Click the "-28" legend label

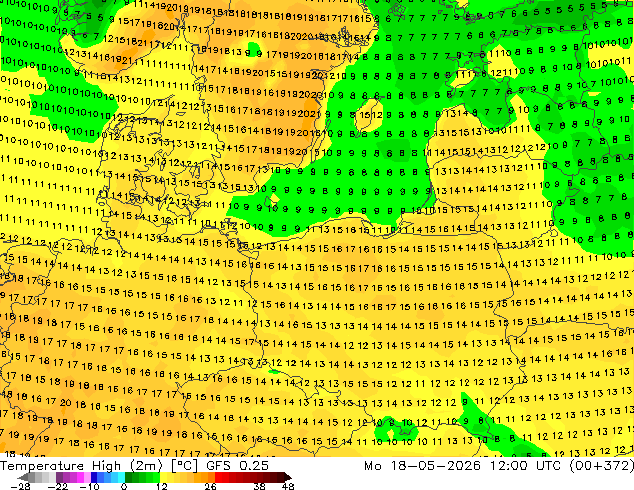pos(20,486)
